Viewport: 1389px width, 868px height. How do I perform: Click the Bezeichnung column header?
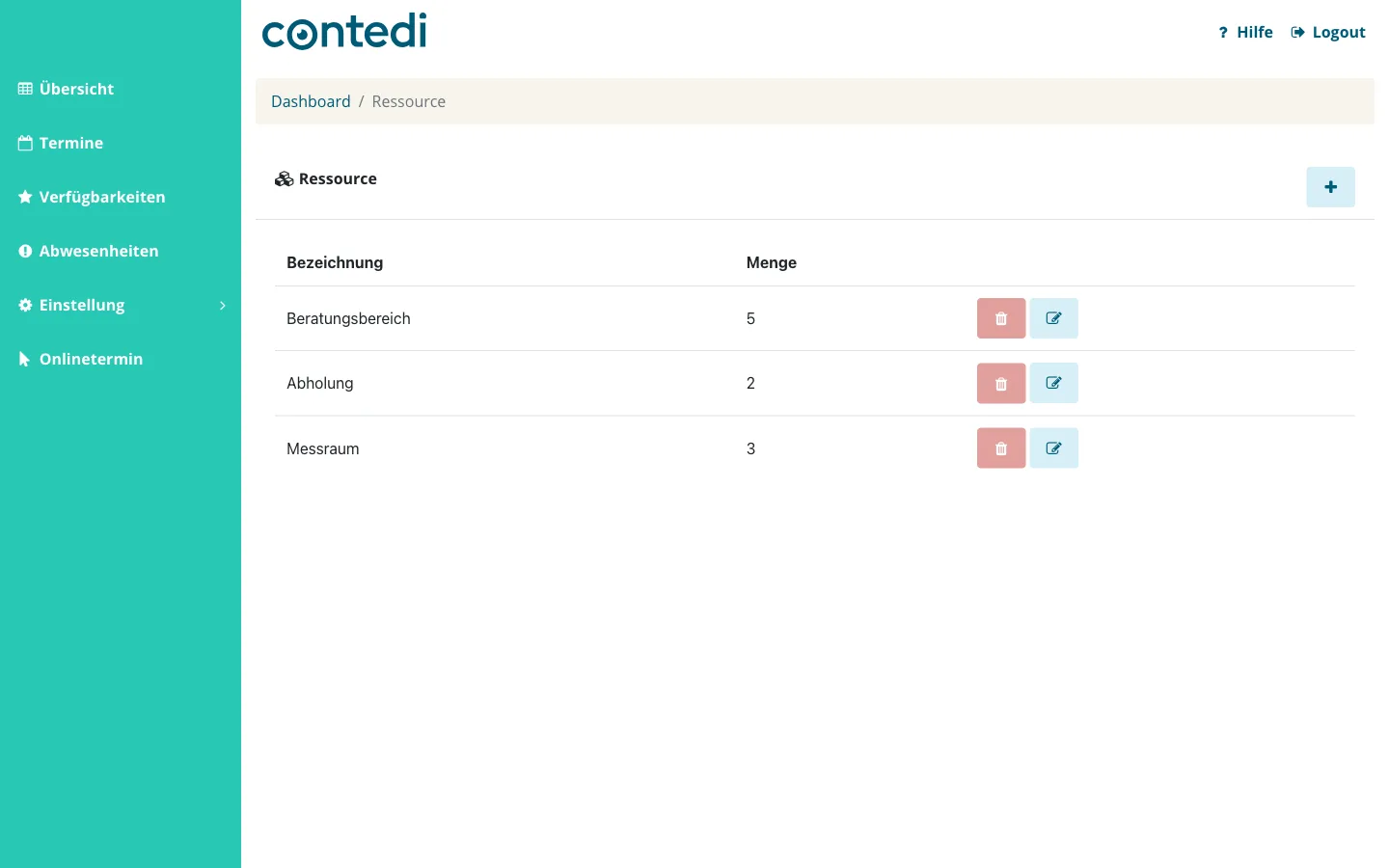click(335, 262)
